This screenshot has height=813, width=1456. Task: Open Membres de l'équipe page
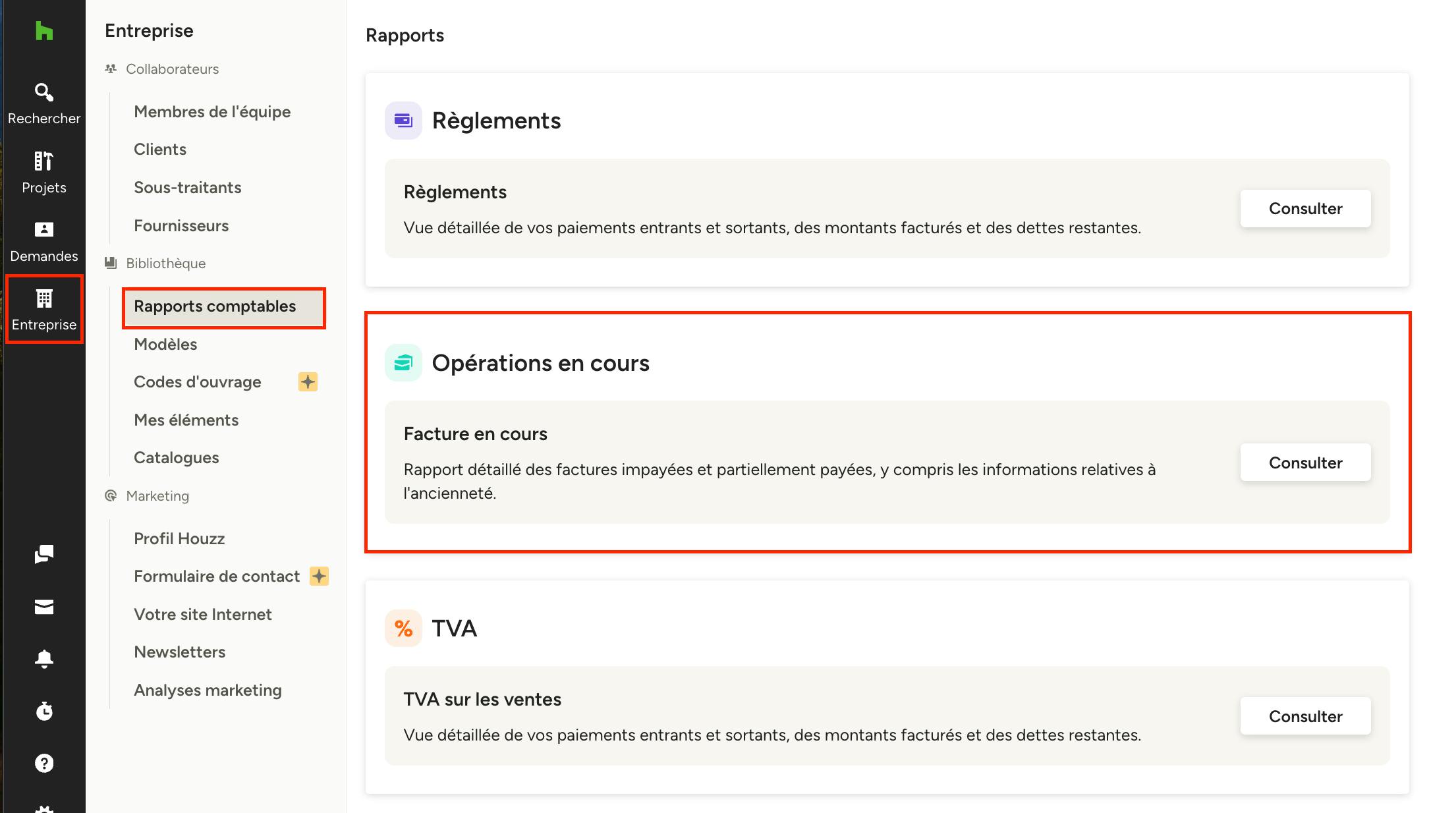coord(212,112)
